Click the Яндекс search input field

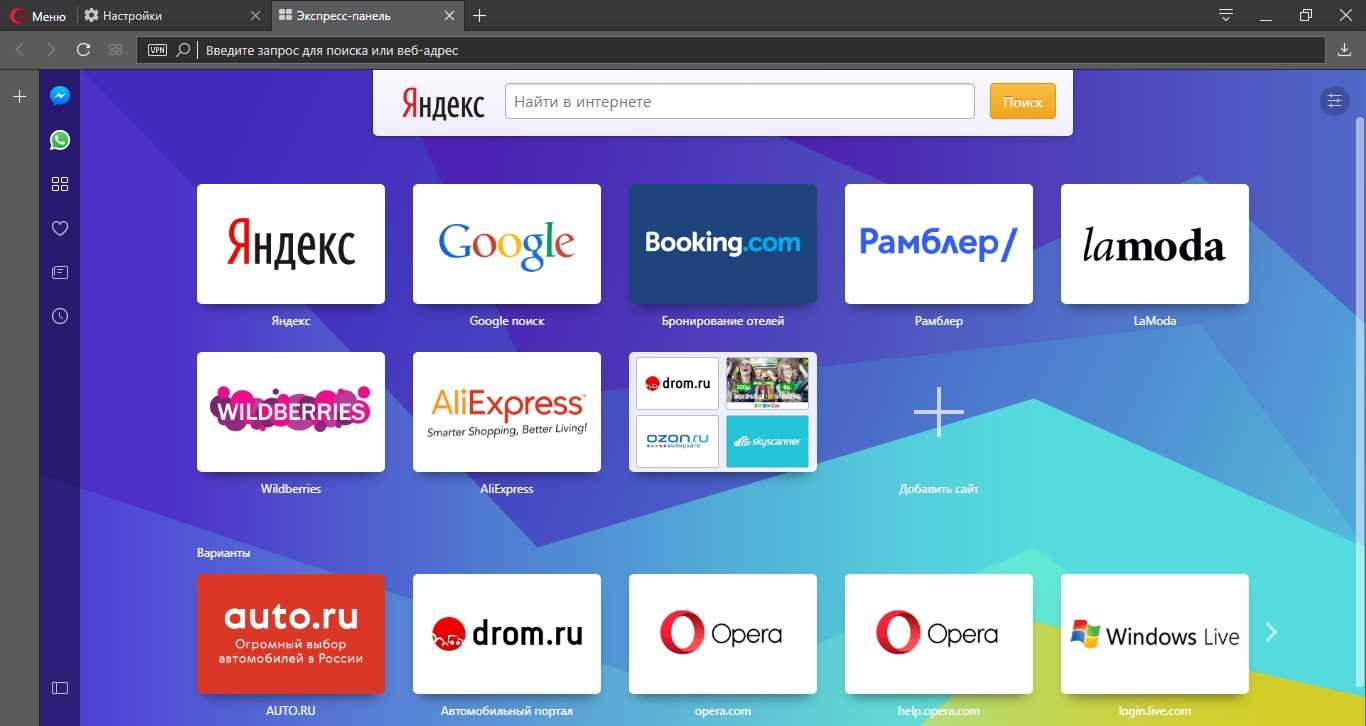point(739,102)
